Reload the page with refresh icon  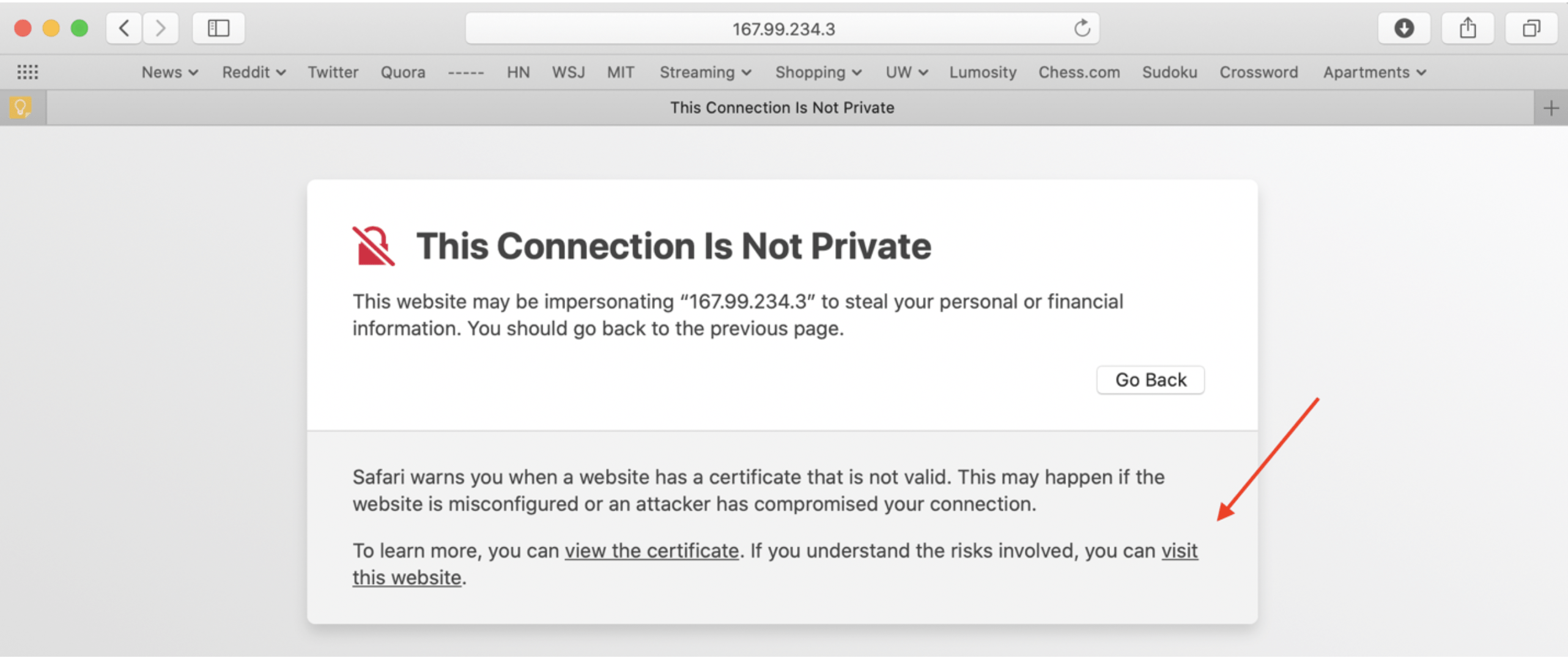tap(1081, 28)
